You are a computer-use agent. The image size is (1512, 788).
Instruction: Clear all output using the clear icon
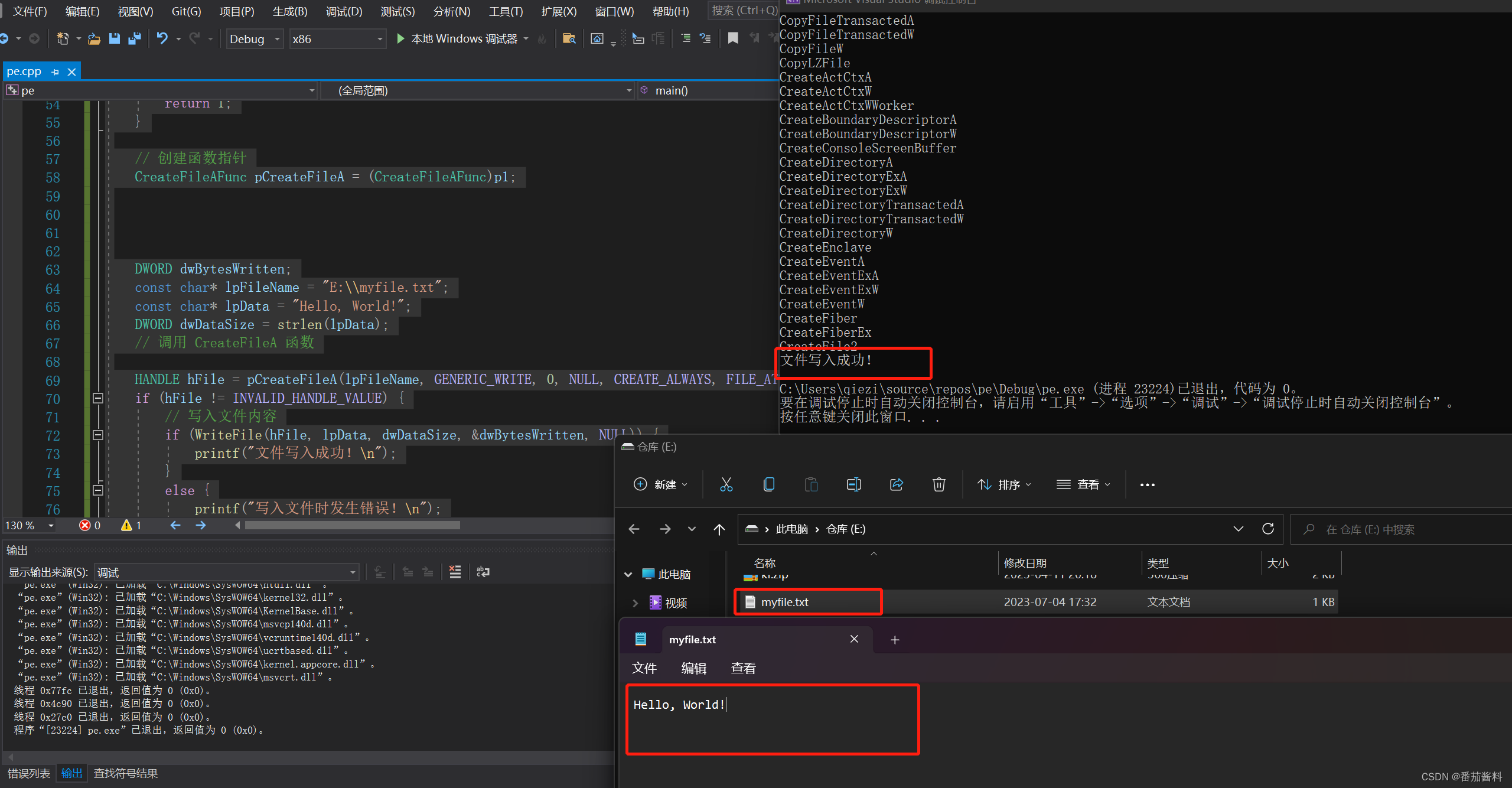(455, 572)
